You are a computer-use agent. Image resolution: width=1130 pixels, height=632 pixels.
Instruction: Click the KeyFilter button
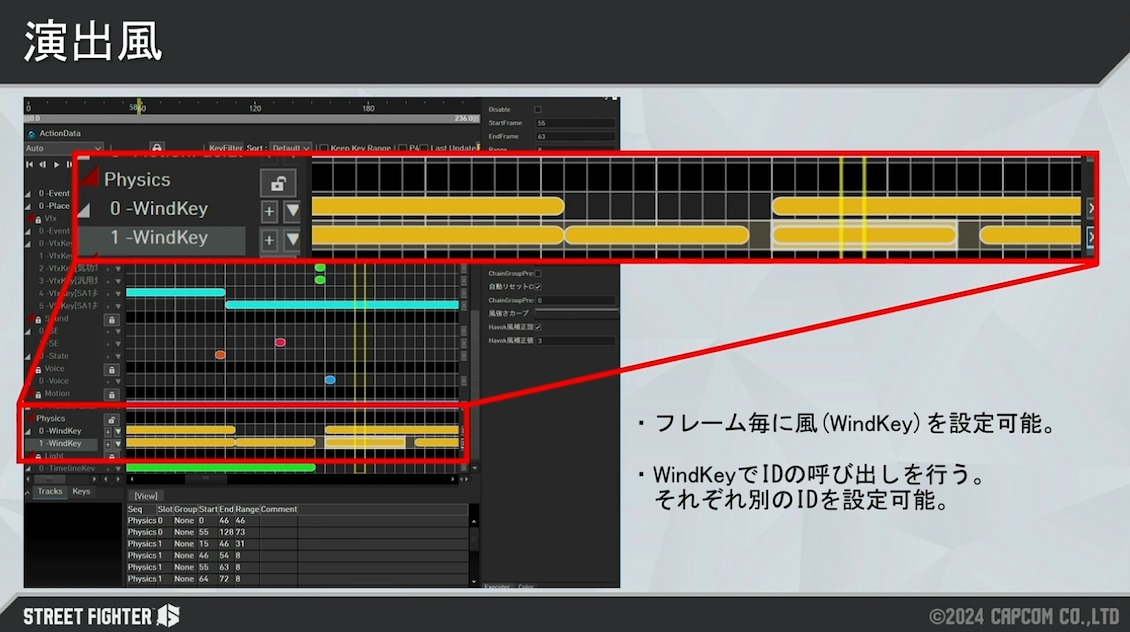tap(226, 148)
